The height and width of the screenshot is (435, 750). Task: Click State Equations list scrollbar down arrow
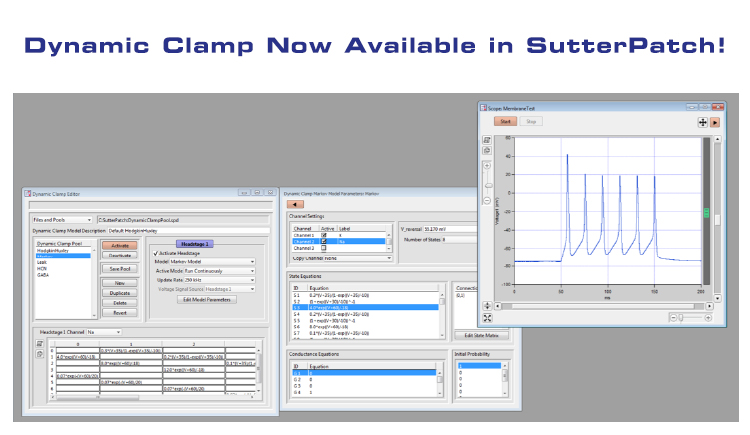442,336
